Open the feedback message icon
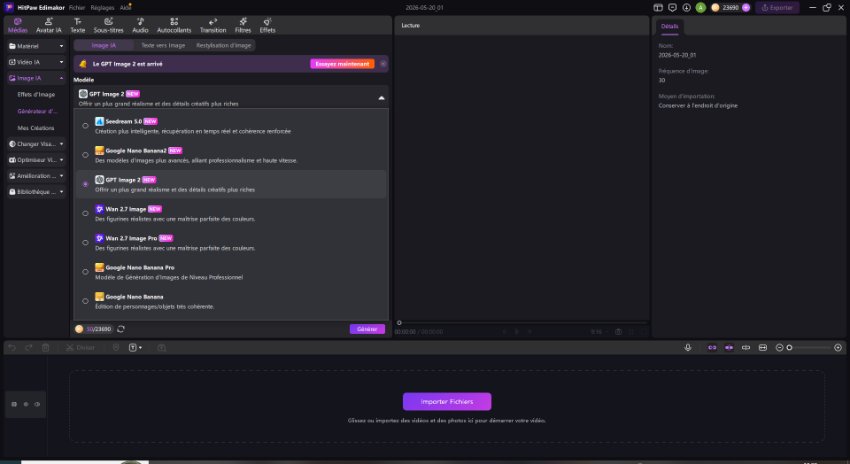This screenshot has height=464, width=850. click(672, 8)
